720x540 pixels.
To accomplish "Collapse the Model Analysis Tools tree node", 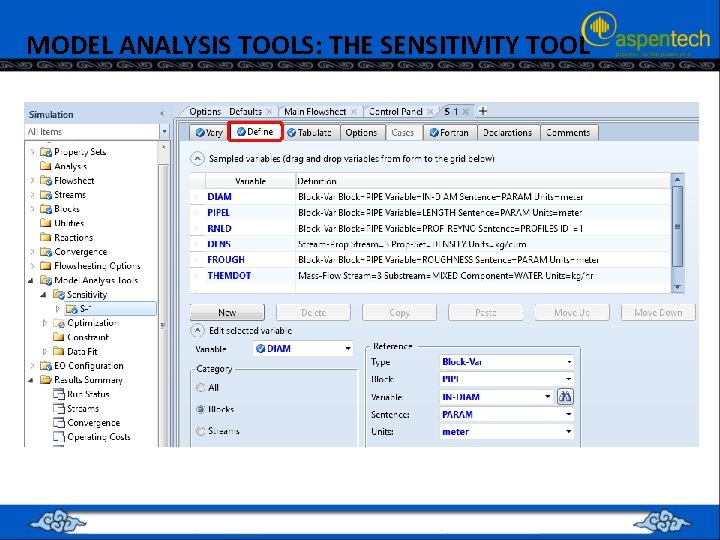I will [x=31, y=280].
